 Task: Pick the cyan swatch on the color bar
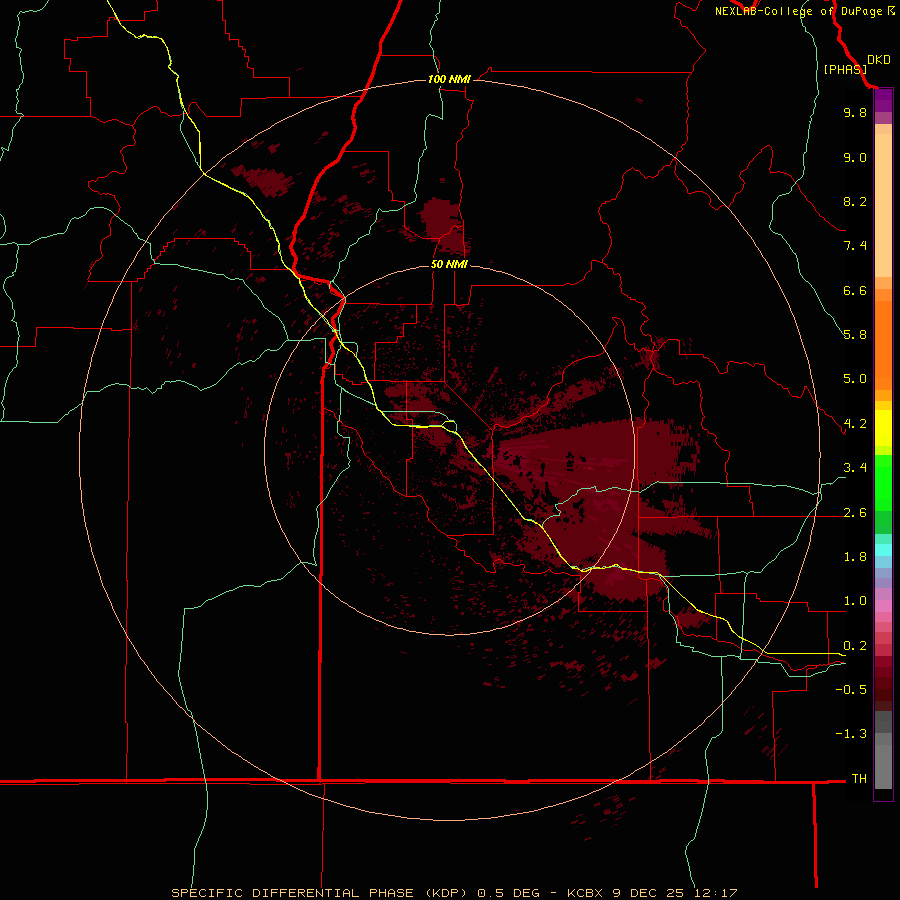click(x=883, y=550)
